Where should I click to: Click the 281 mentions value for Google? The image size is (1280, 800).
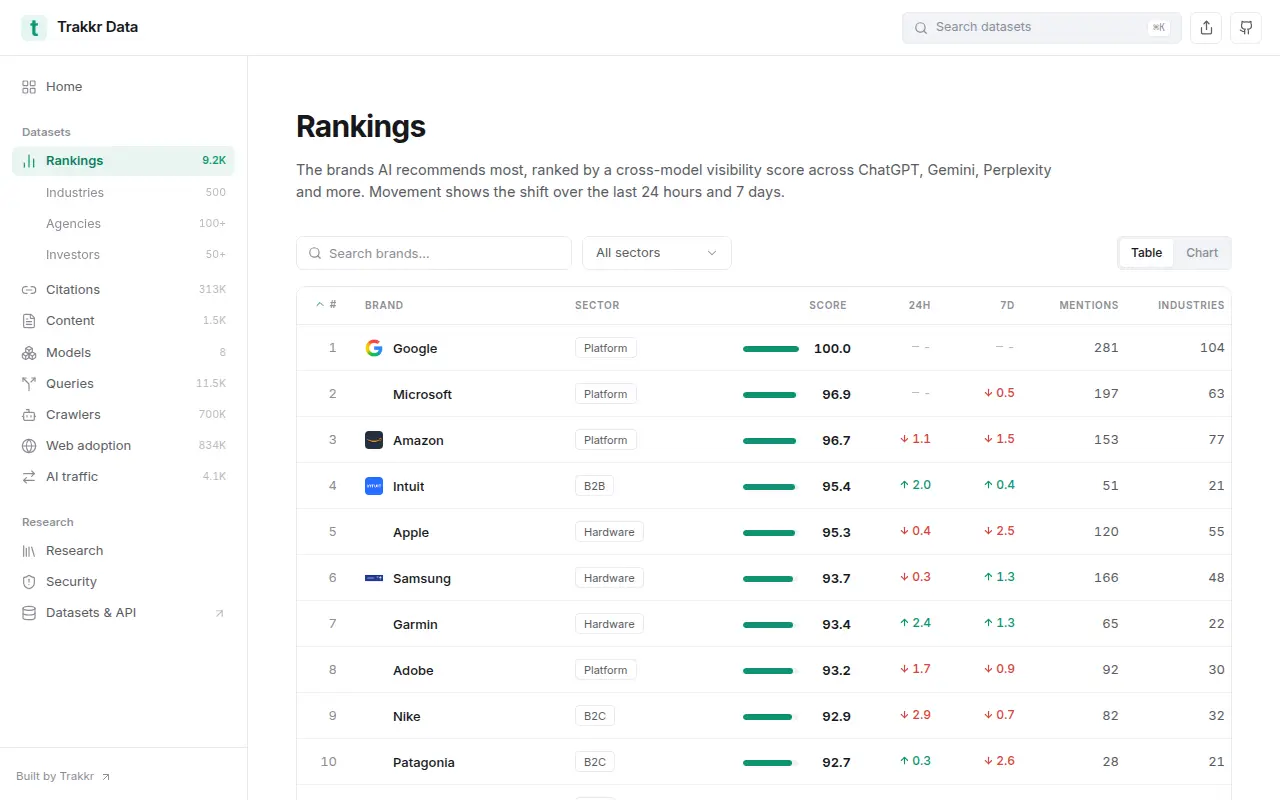(x=1106, y=348)
